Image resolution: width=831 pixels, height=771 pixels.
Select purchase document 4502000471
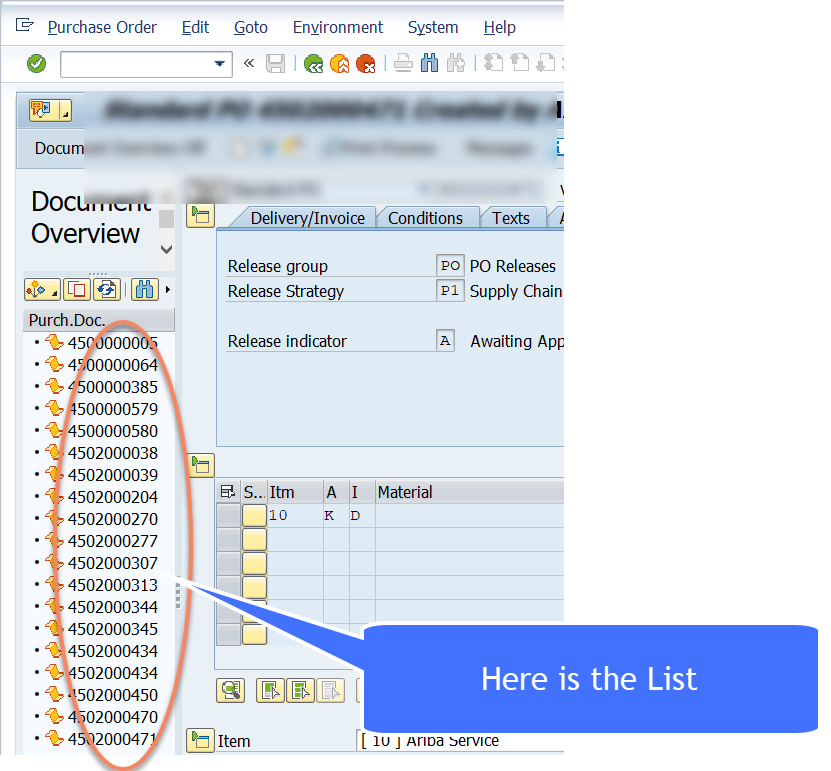pos(112,739)
